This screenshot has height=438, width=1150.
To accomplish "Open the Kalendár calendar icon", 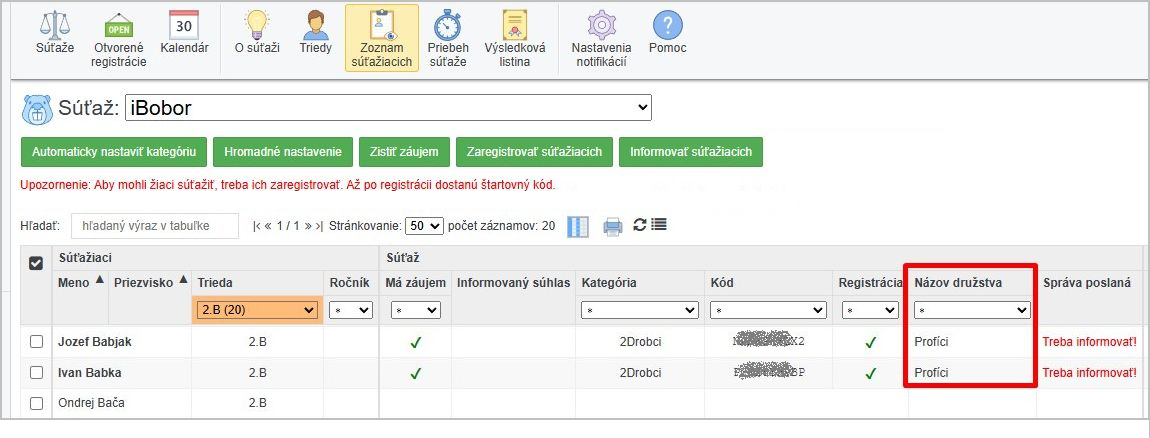I will click(184, 26).
